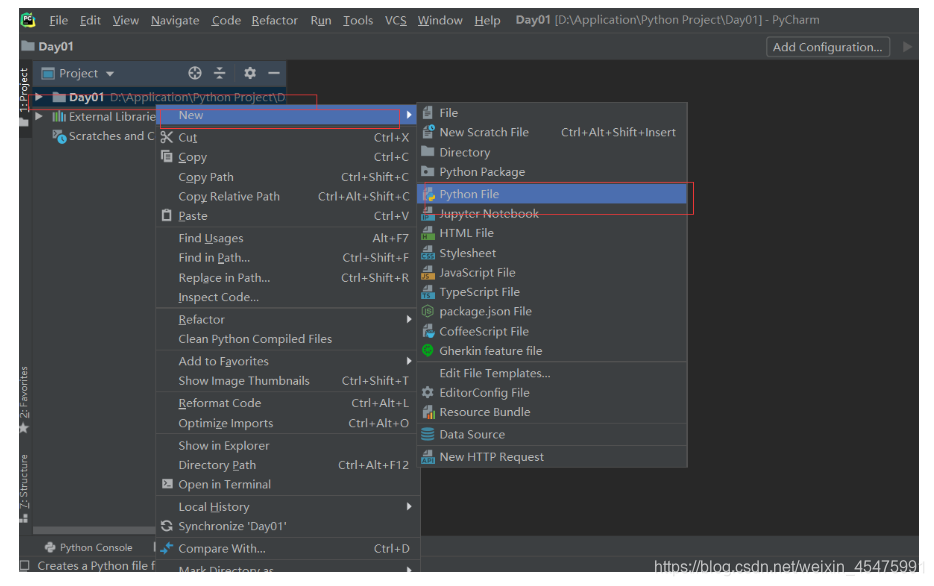934x586 pixels.
Task: Click the Synchronize 'Day01' refresh icon
Action: coord(167,526)
